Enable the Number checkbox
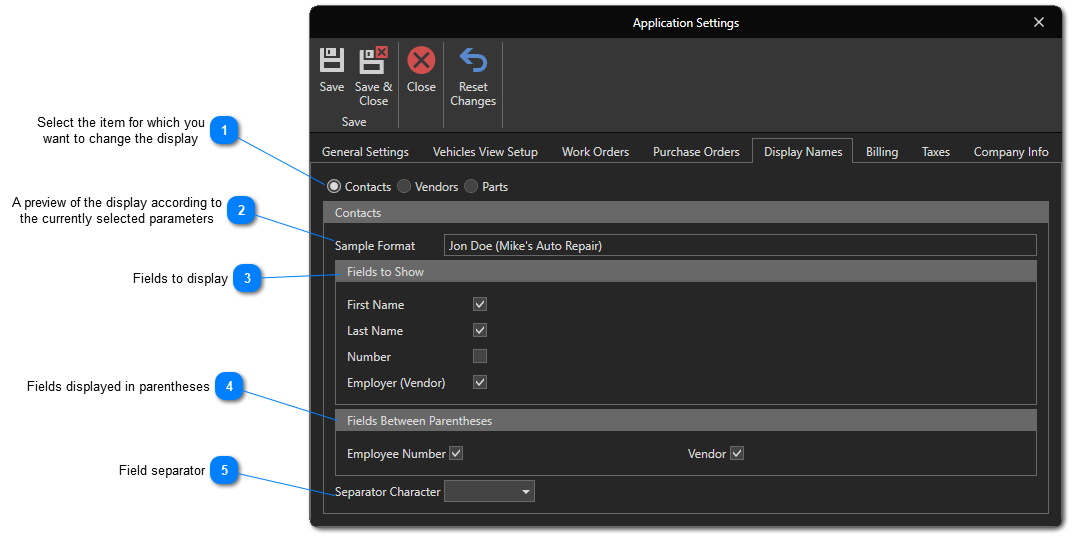 click(x=480, y=356)
